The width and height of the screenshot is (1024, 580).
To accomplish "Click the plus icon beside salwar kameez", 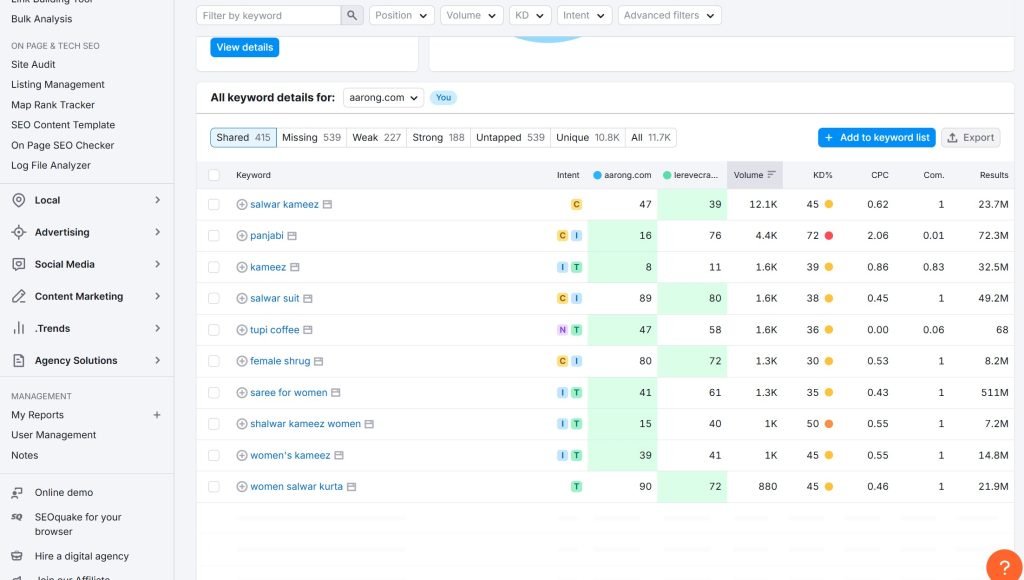I will (x=241, y=204).
